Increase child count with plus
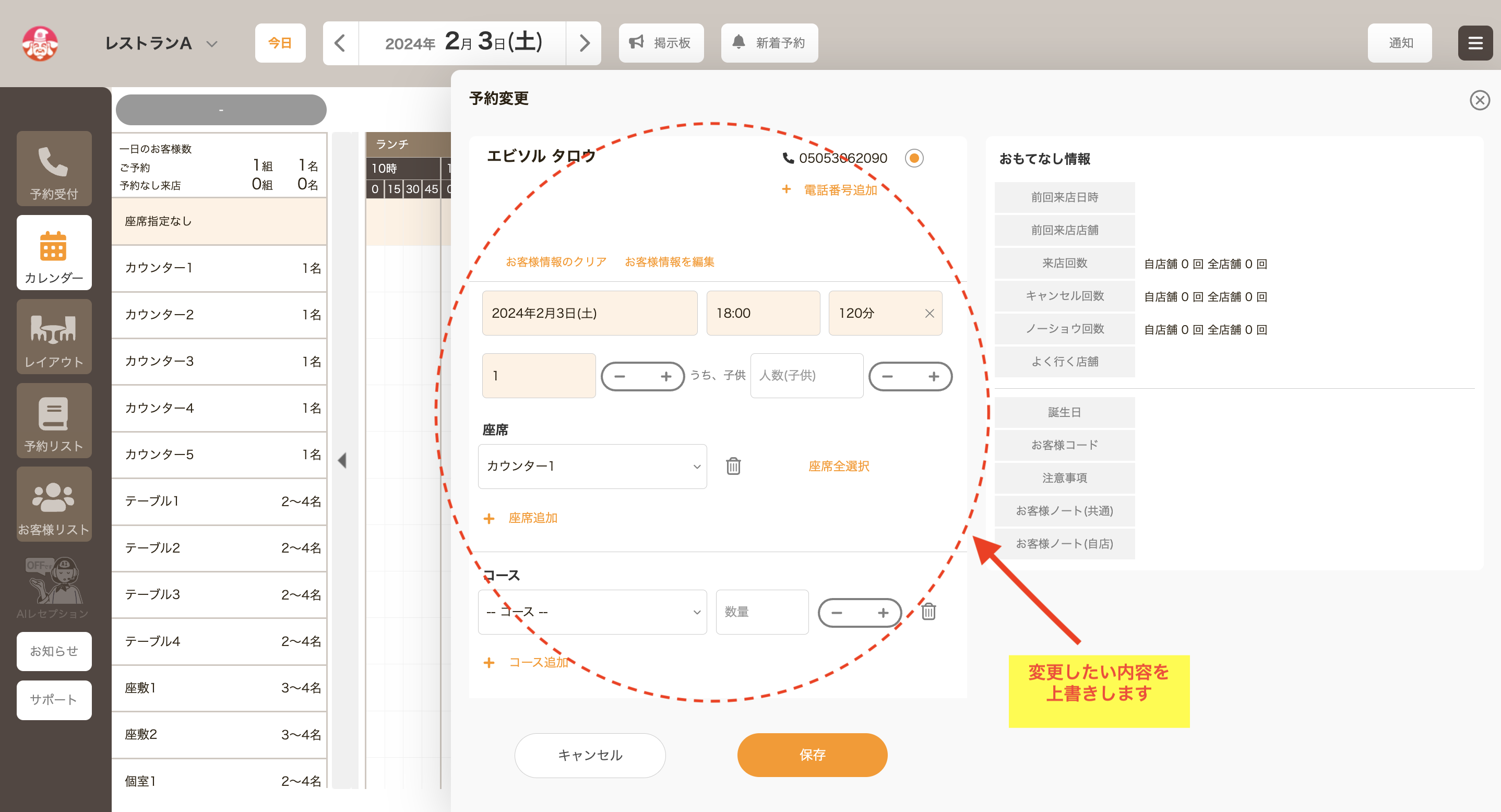The height and width of the screenshot is (812, 1501). tap(934, 376)
